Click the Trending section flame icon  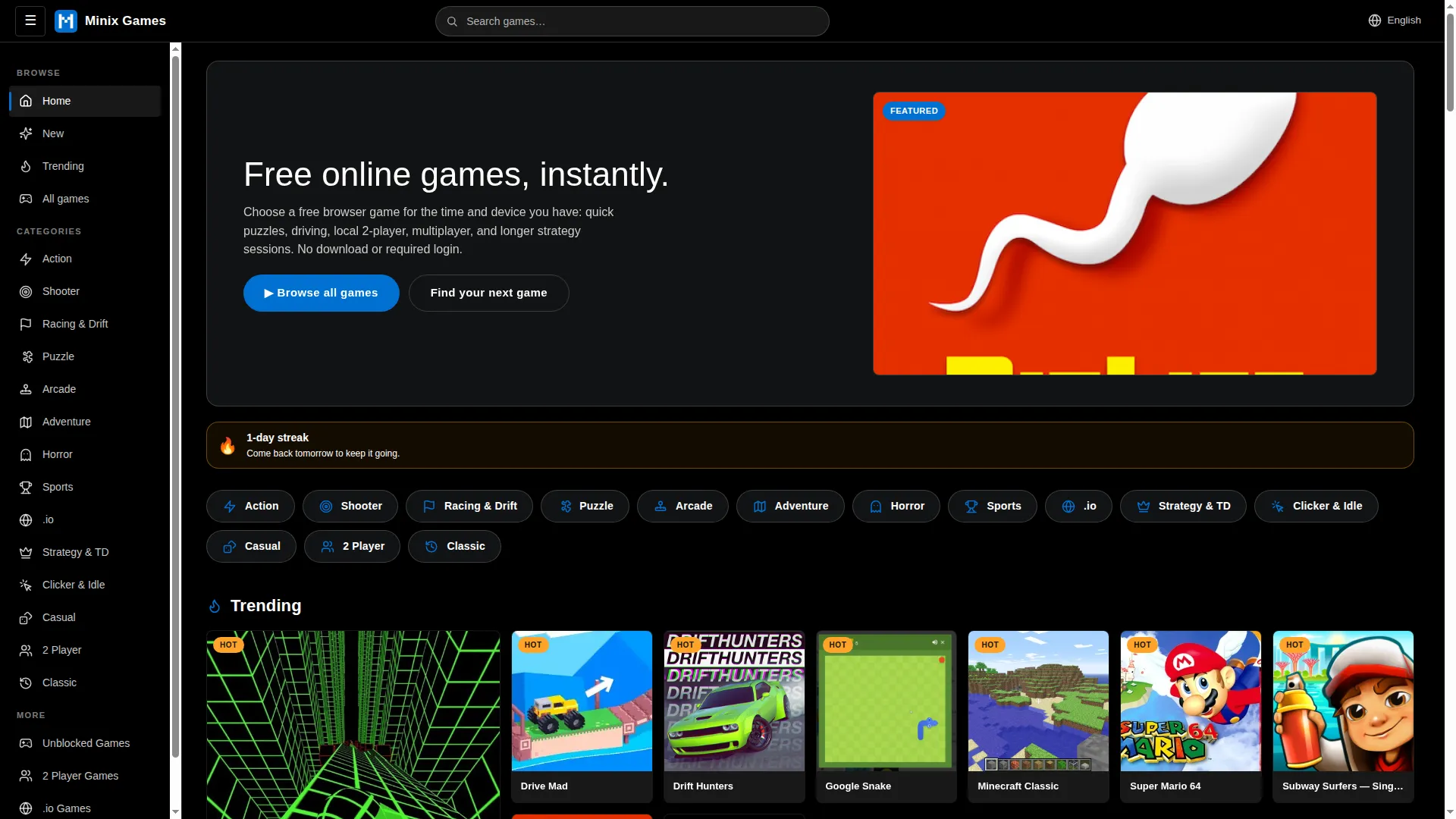(x=215, y=606)
